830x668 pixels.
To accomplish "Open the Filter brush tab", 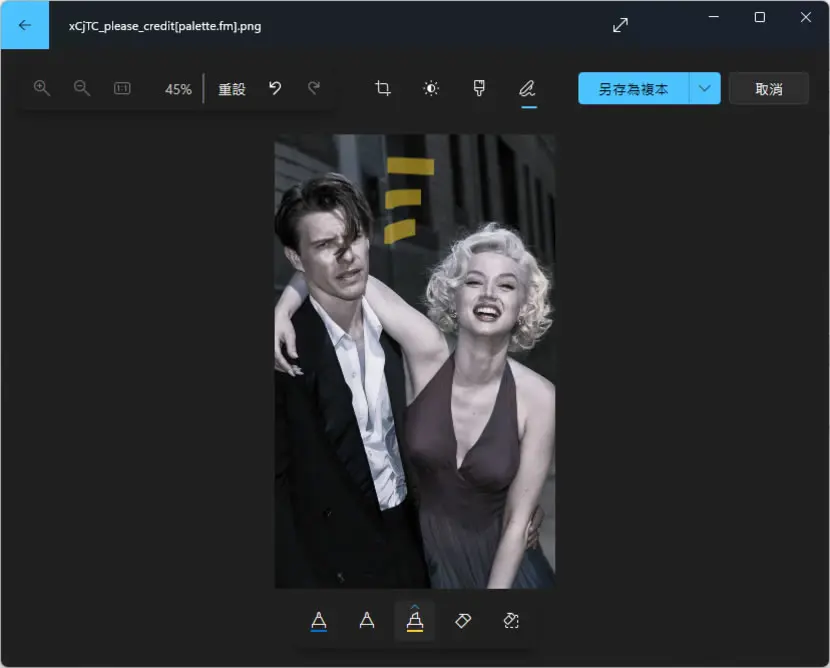I will click(x=479, y=88).
